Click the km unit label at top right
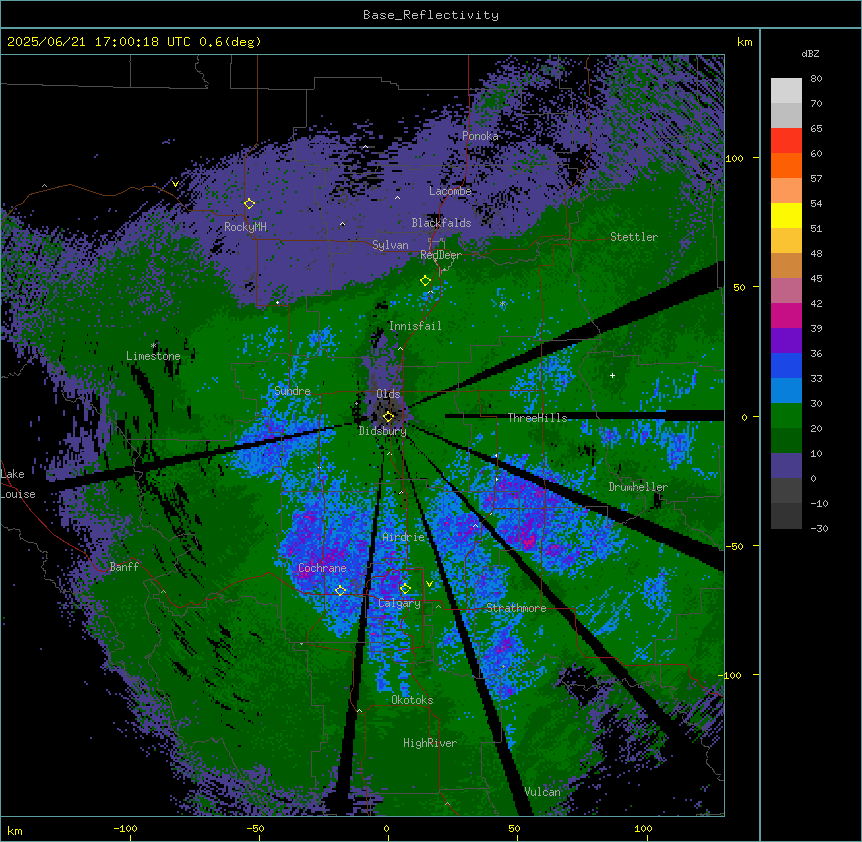 click(x=744, y=42)
